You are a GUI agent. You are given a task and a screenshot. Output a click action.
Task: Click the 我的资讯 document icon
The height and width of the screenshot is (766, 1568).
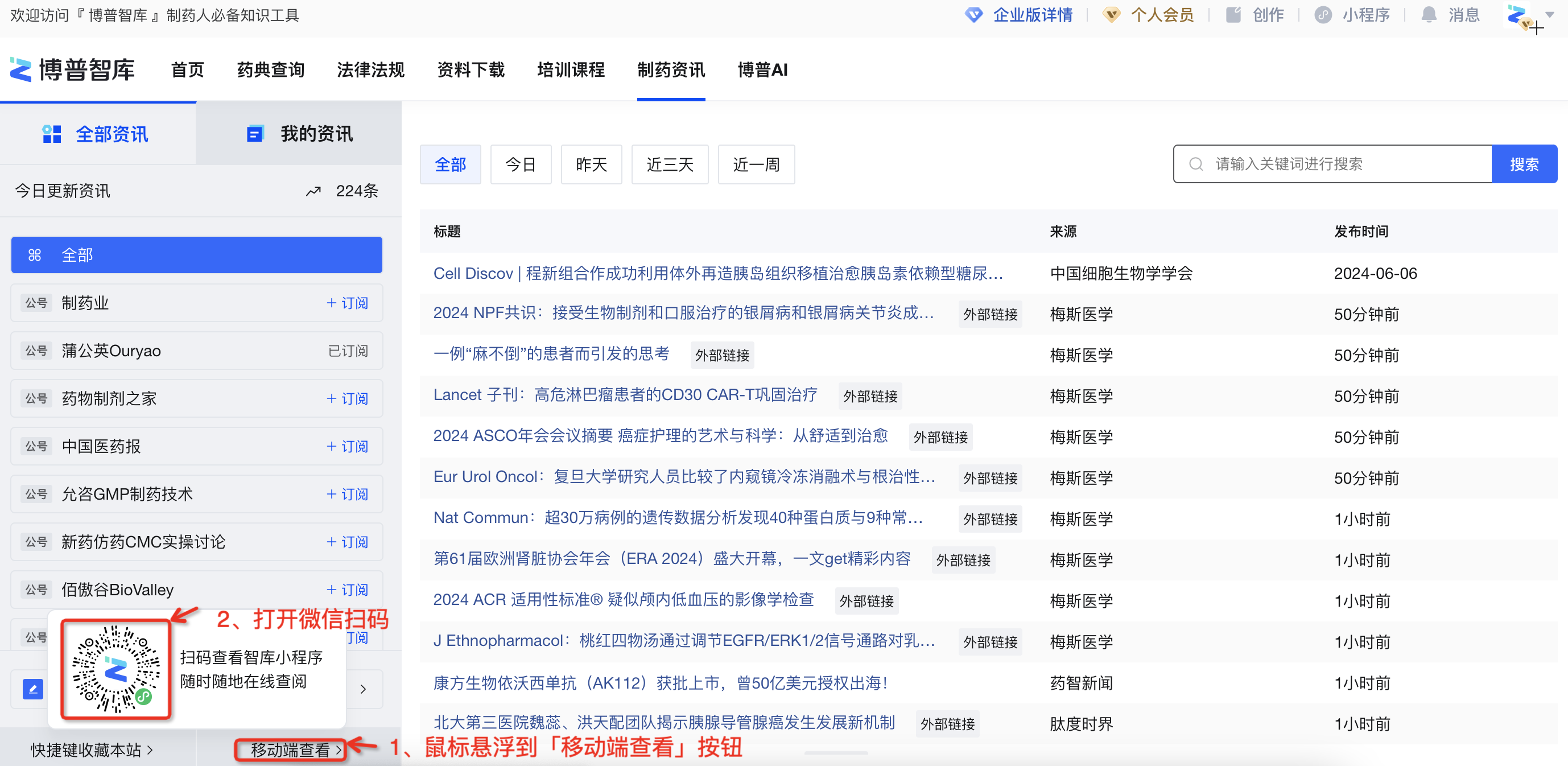(255, 134)
